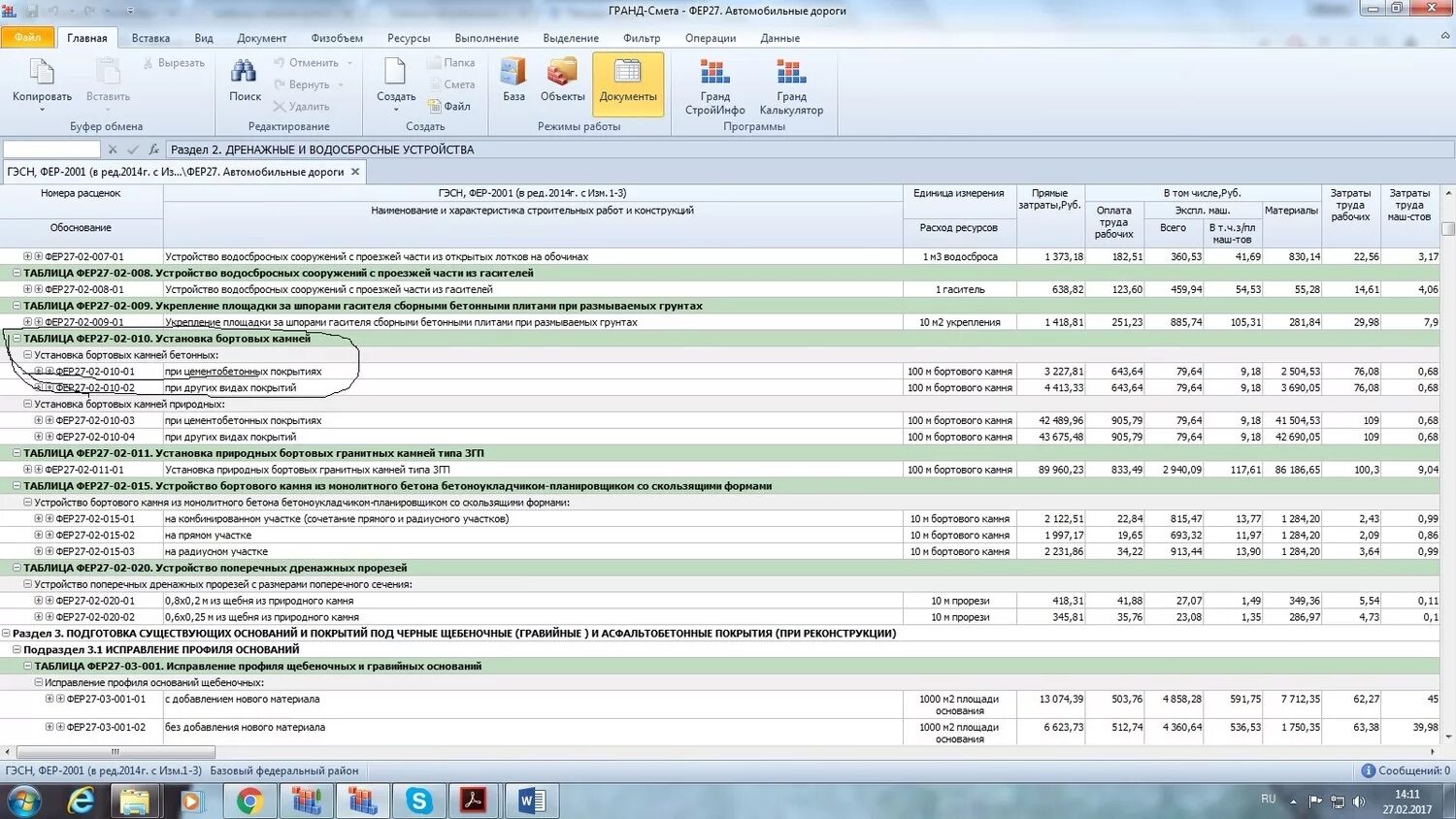Expand row ФЕР27-02-010-01
The height and width of the screenshot is (819, 1456).
[x=39, y=371]
